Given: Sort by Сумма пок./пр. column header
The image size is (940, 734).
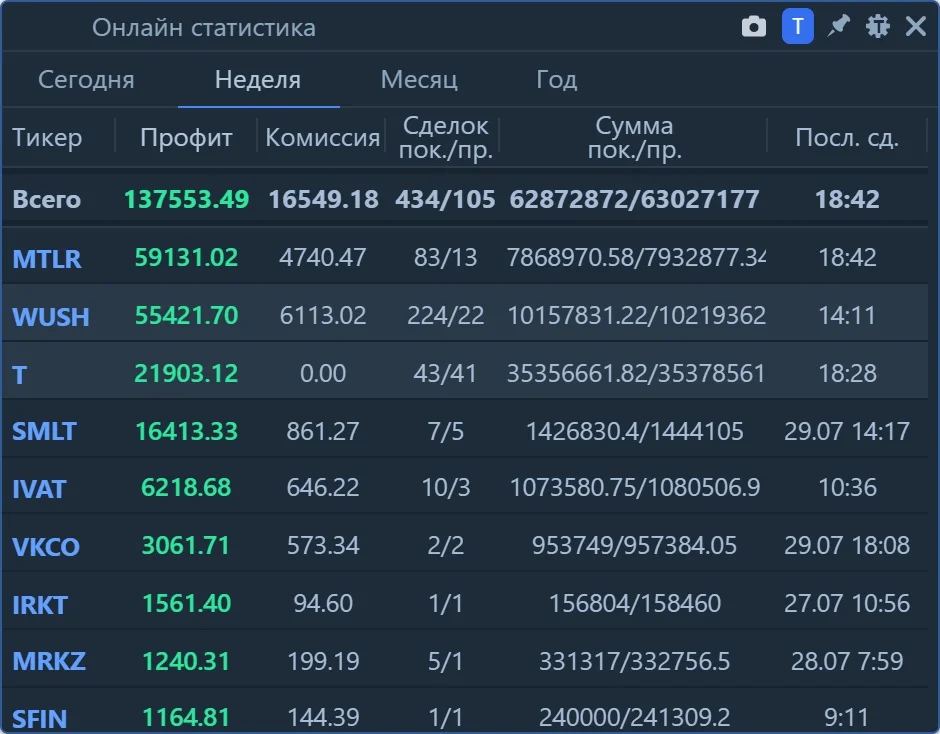Looking at the screenshot, I should pos(634,137).
